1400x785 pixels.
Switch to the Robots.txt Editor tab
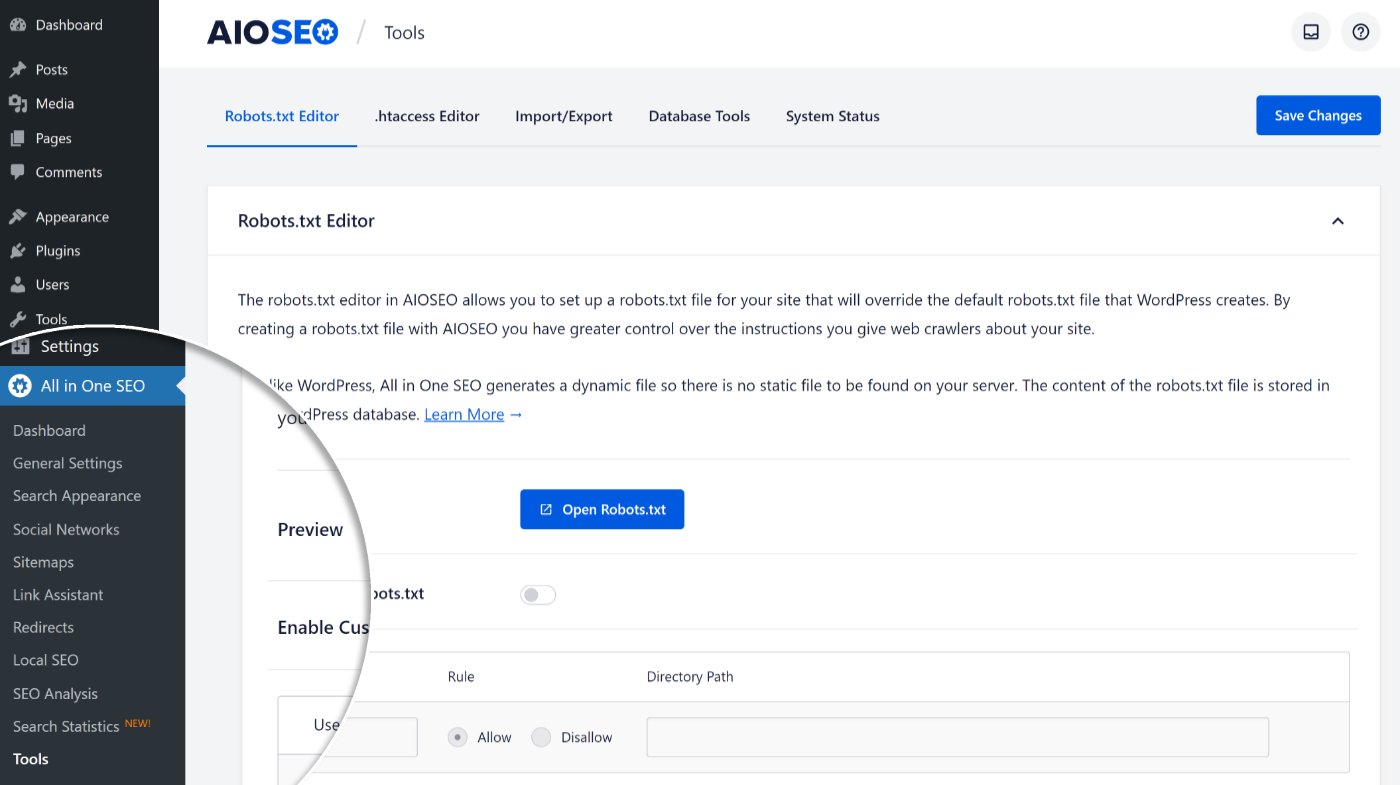coord(282,116)
